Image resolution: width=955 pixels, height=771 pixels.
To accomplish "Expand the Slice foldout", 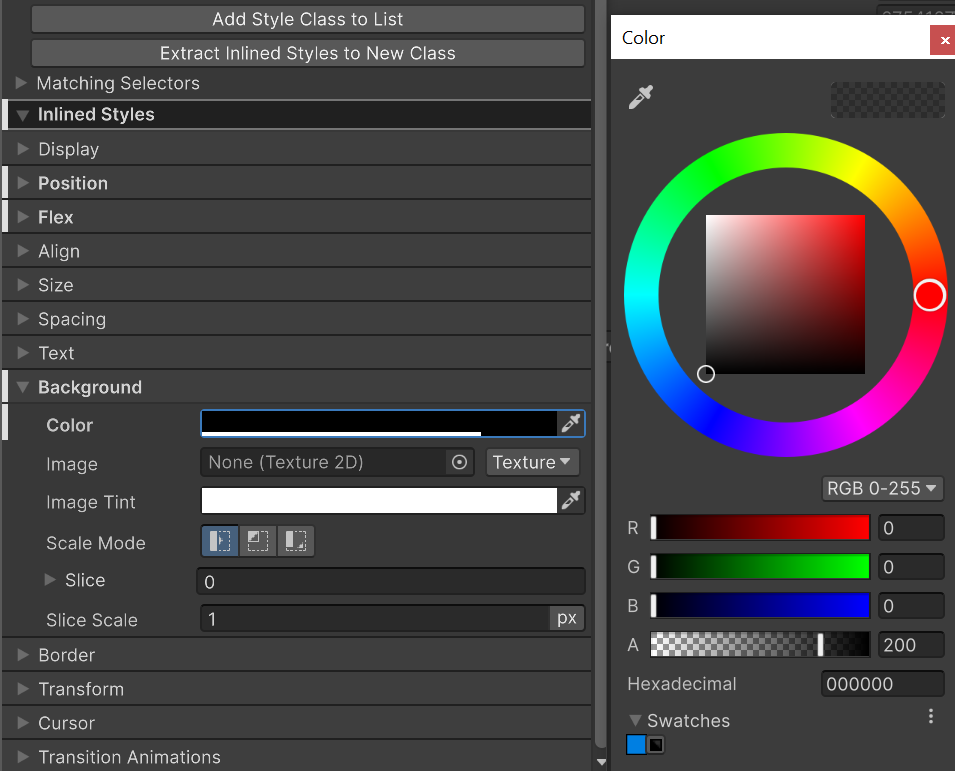I will pos(51,580).
